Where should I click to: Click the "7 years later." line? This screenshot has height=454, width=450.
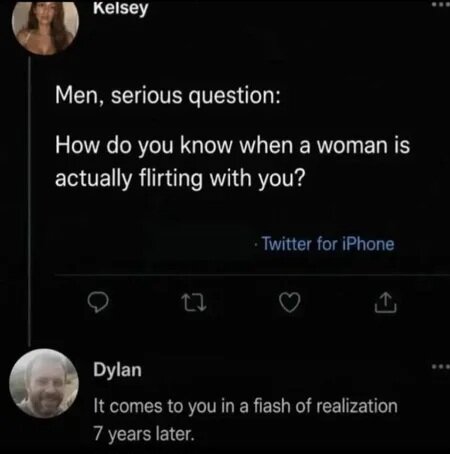click(x=144, y=434)
